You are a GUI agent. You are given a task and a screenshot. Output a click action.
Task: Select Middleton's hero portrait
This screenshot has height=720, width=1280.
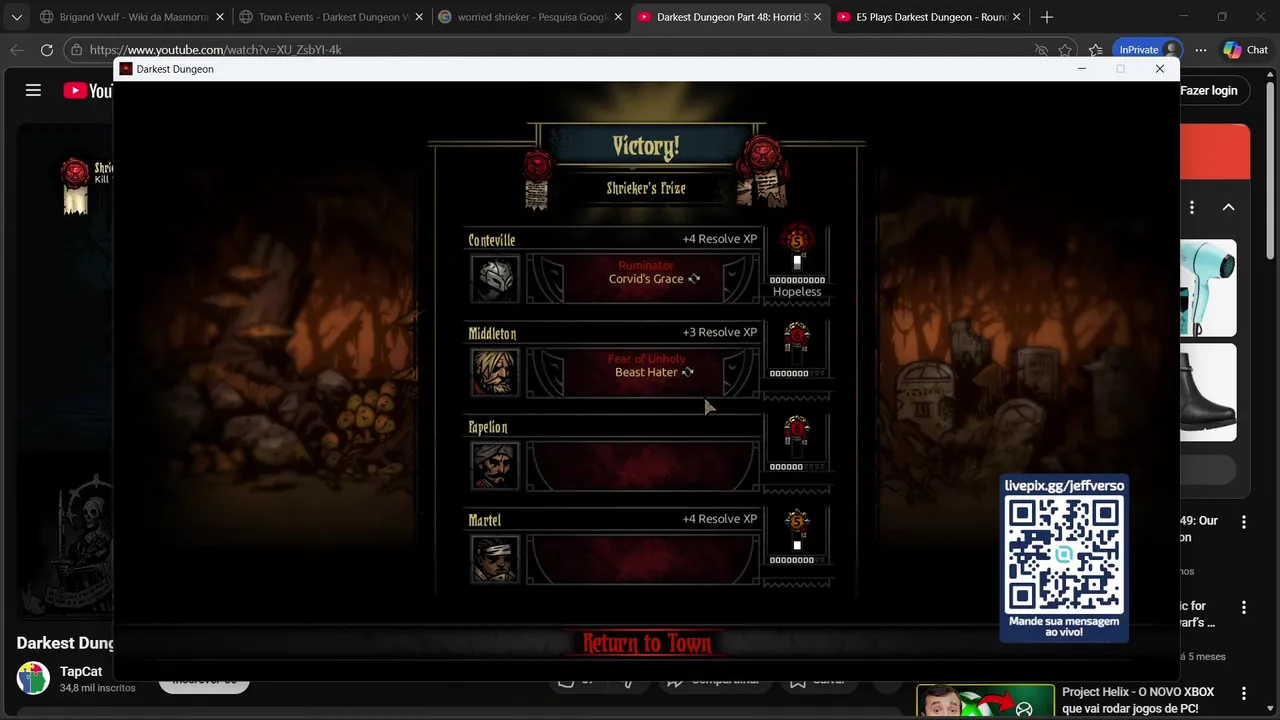[494, 371]
